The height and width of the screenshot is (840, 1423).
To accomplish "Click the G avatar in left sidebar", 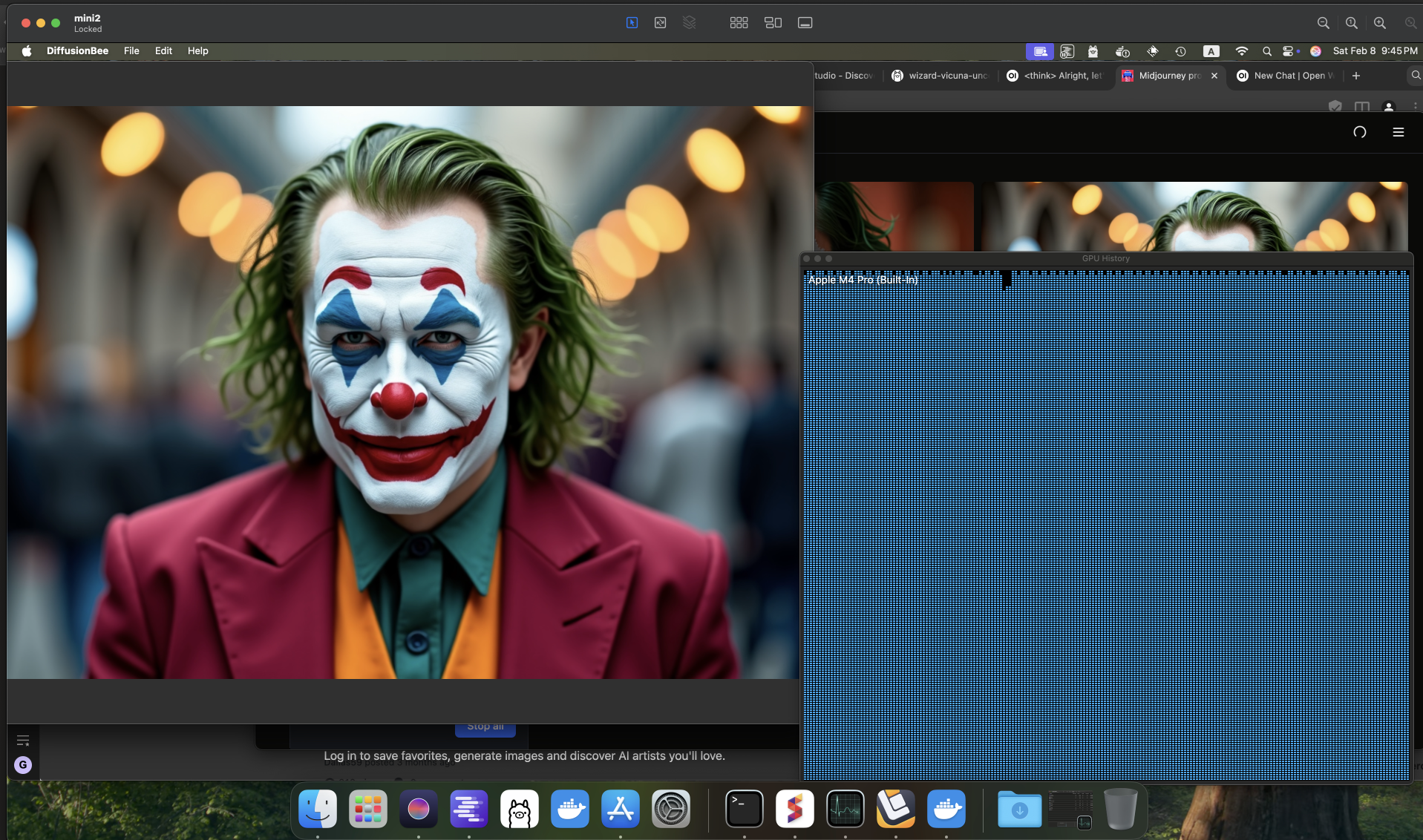I will 23,765.
